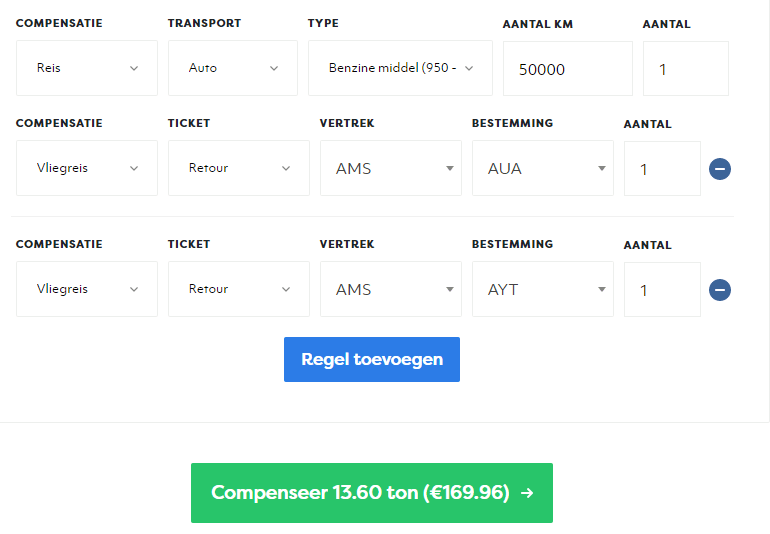The width and height of the screenshot is (770, 534).
Task: Open Vliegreis dropdown in AUA row
Action: pyautogui.click(x=86, y=168)
